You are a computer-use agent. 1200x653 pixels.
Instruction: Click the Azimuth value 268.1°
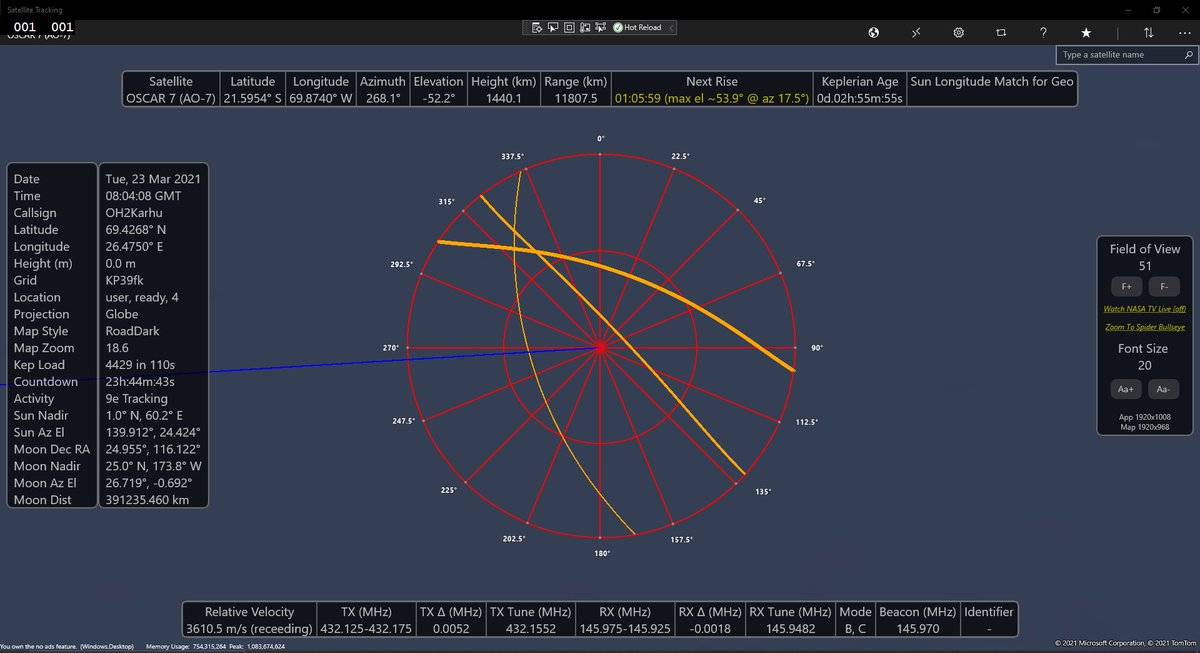coord(383,99)
